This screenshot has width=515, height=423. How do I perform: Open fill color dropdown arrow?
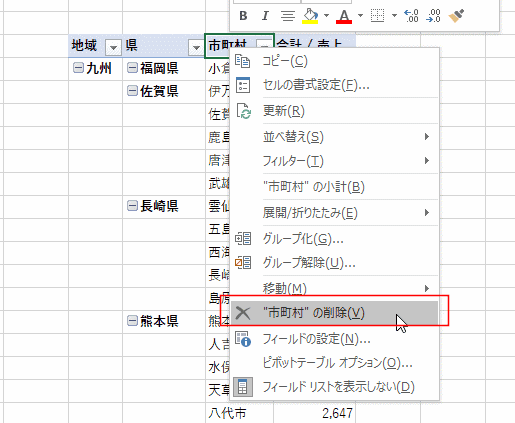point(326,16)
